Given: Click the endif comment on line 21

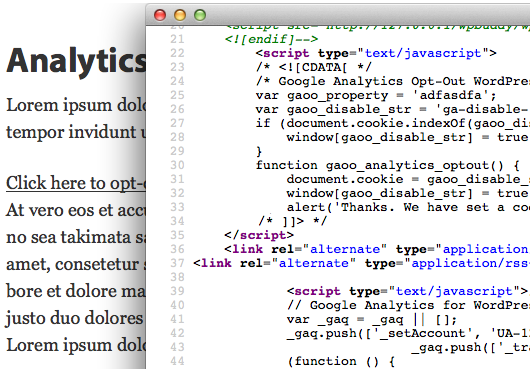Looking at the screenshot, I should click(271, 39).
